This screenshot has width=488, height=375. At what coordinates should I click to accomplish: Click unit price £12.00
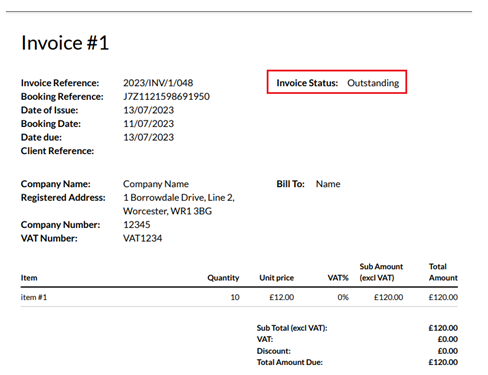(x=281, y=297)
